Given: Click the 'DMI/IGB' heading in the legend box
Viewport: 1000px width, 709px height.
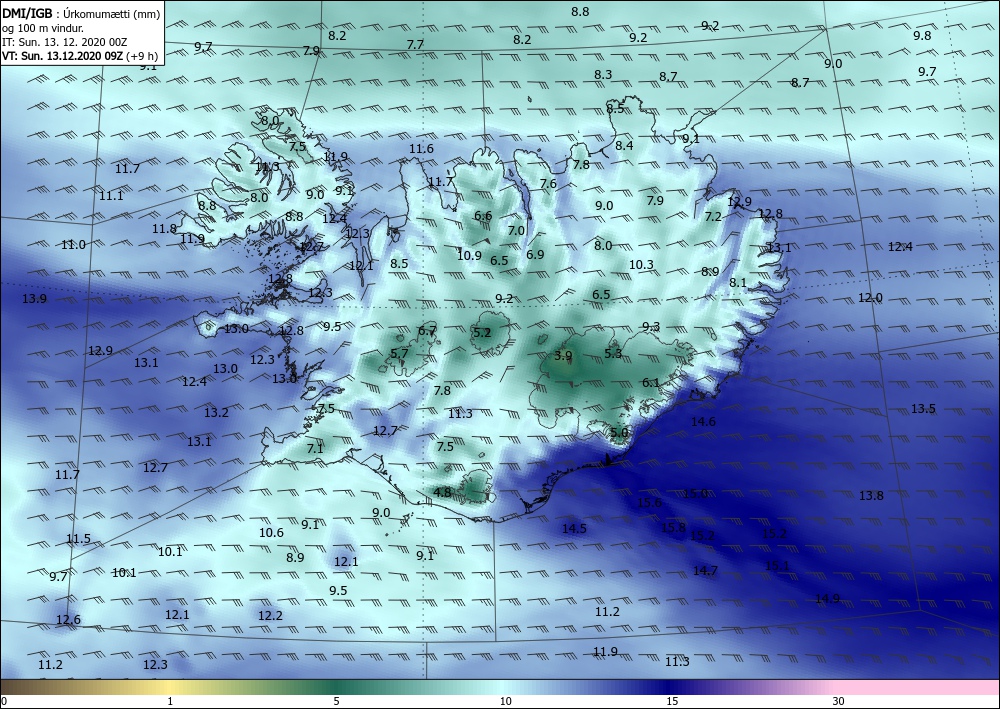Looking at the screenshot, I should 27,13.
